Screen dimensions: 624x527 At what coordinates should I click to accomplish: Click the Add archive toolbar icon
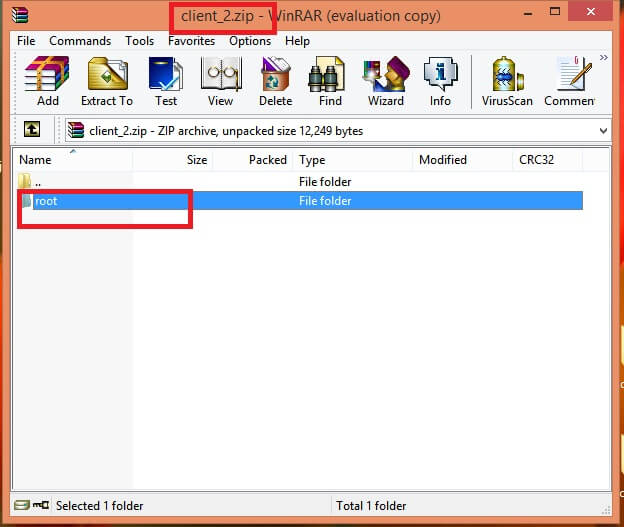(x=47, y=80)
